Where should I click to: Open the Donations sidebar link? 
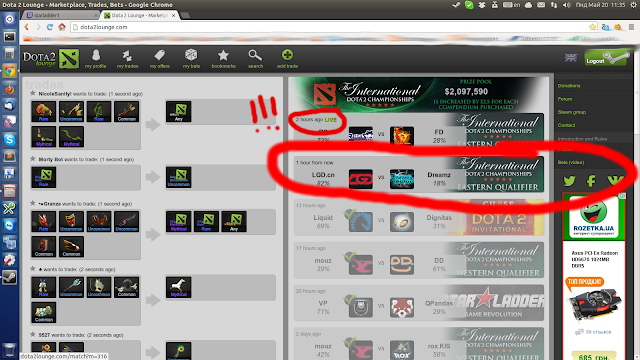pyautogui.click(x=569, y=86)
